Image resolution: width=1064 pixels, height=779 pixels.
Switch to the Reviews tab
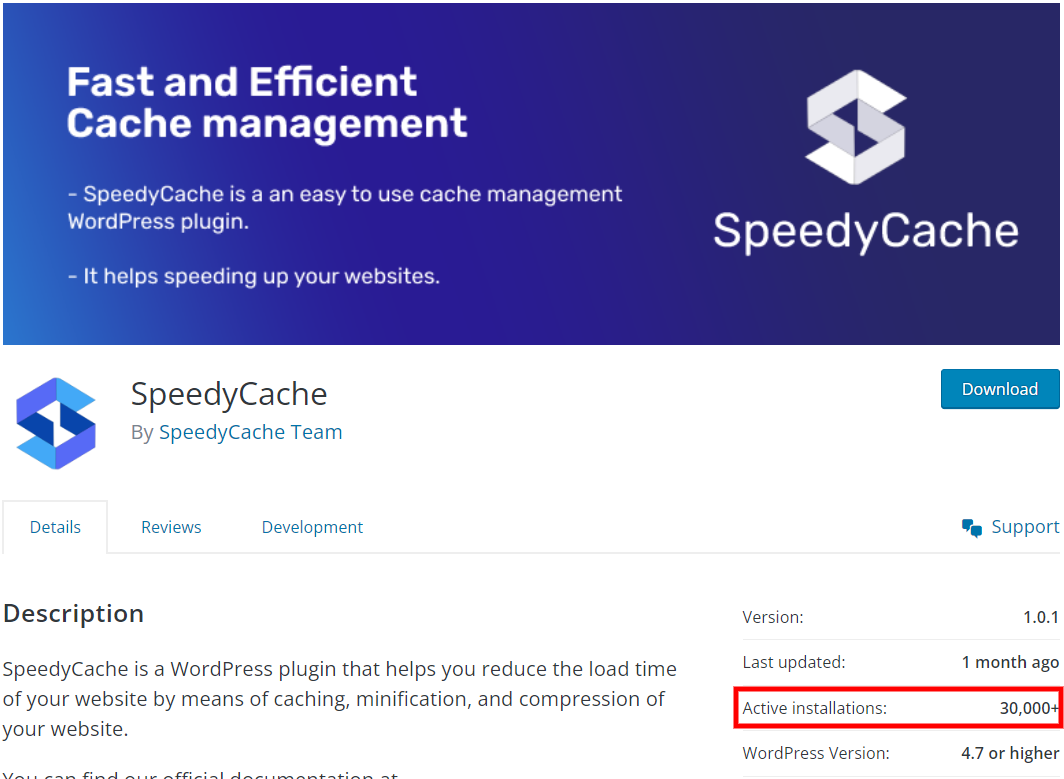[171, 527]
